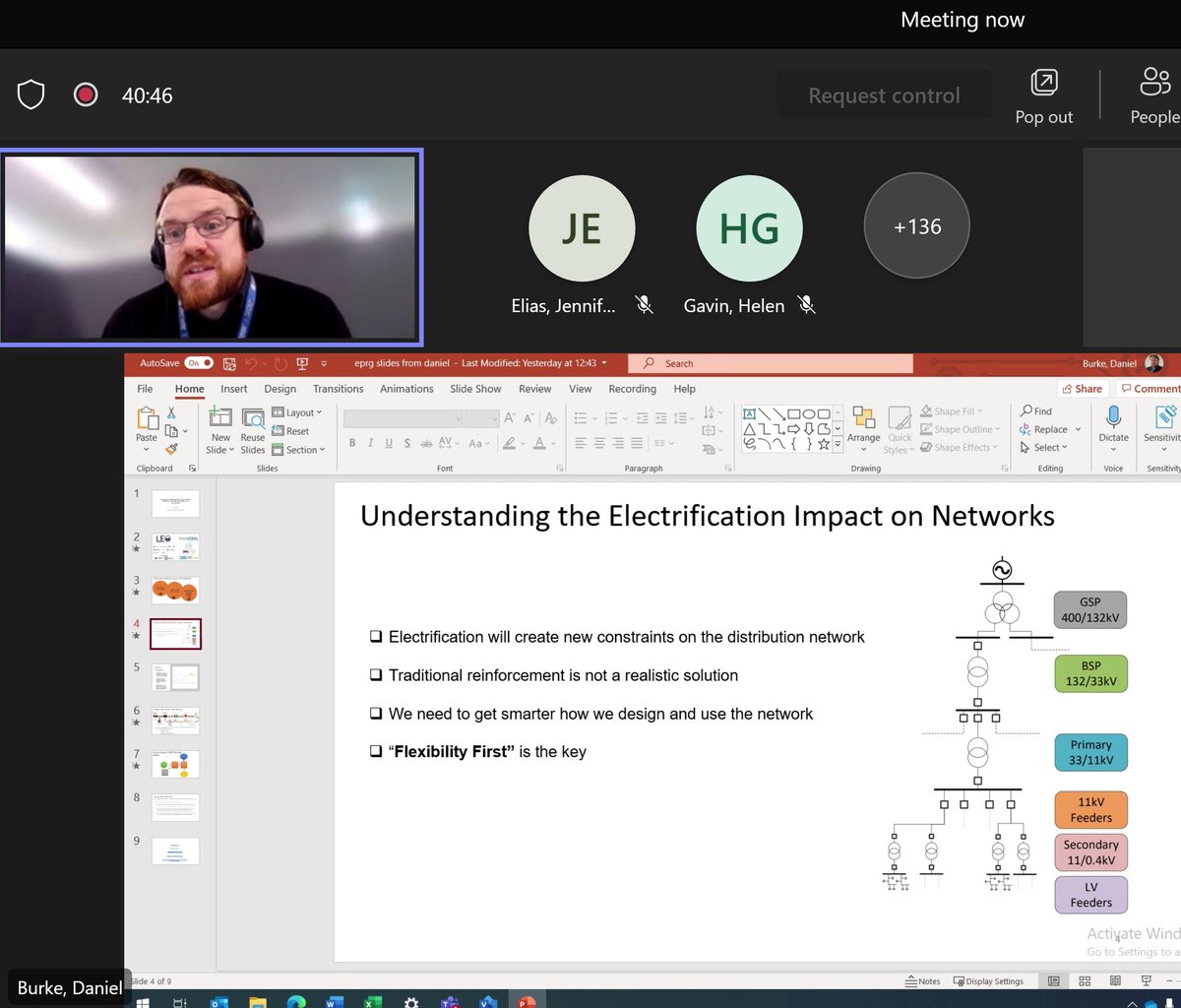The height and width of the screenshot is (1008, 1181).
Task: Toggle the Notes pane in status bar
Action: 923,980
